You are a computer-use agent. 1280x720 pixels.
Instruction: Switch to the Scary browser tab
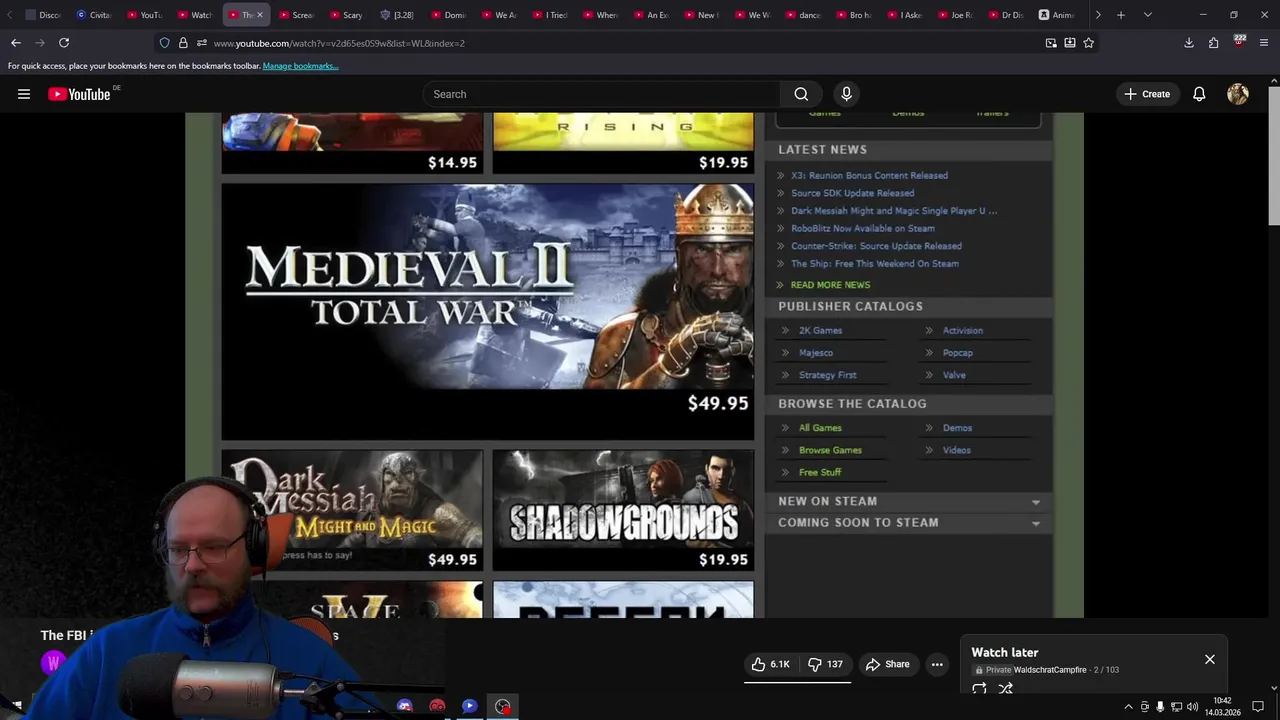point(346,15)
